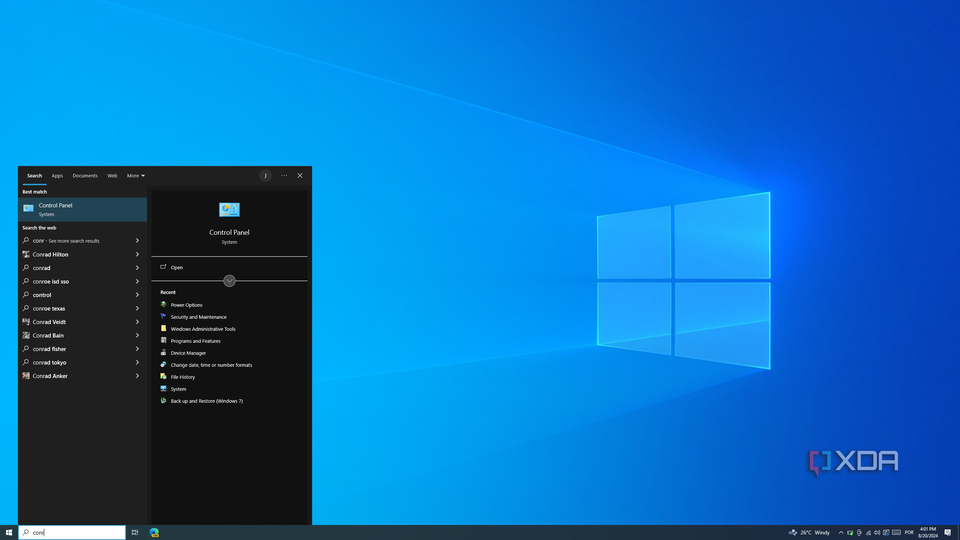The image size is (960, 540).
Task: Open the network tray icon
Action: [x=869, y=533]
